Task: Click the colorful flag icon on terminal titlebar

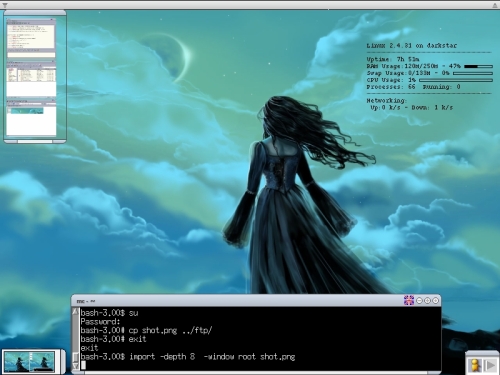Action: 409,300
